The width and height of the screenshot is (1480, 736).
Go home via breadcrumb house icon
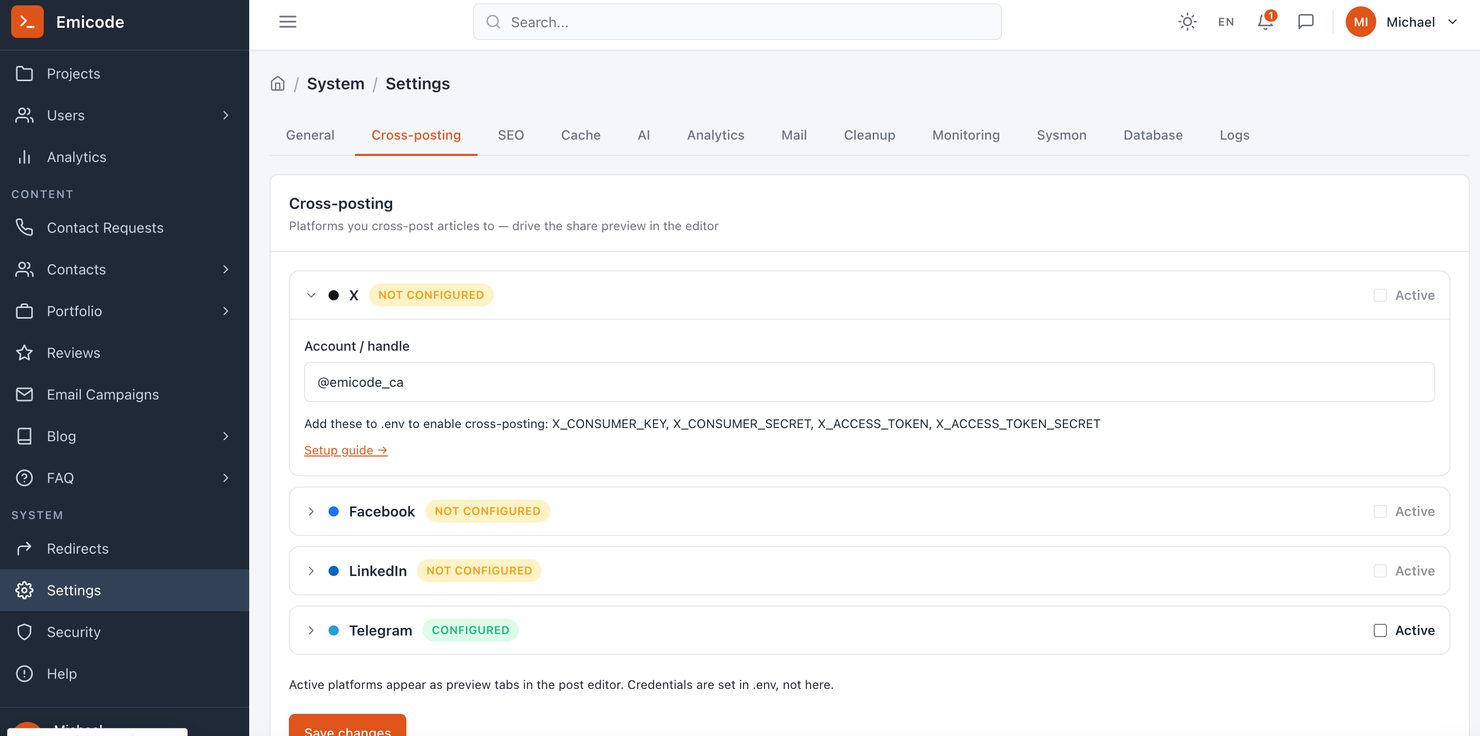tap(278, 84)
